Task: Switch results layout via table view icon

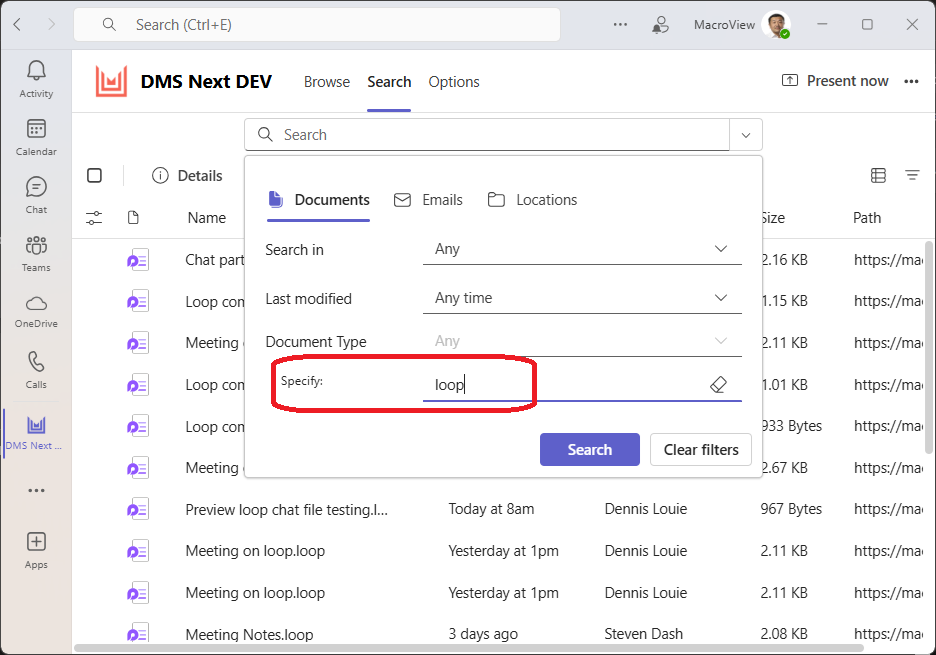Action: [878, 176]
